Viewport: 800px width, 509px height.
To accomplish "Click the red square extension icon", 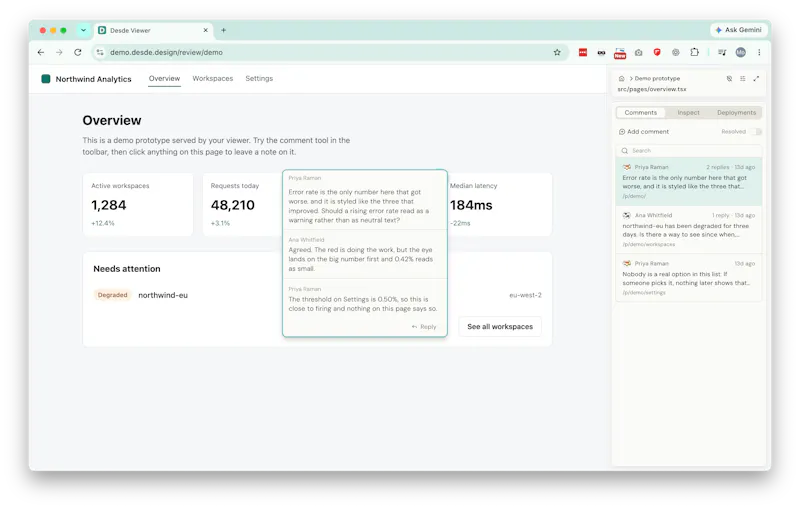I will [x=583, y=52].
